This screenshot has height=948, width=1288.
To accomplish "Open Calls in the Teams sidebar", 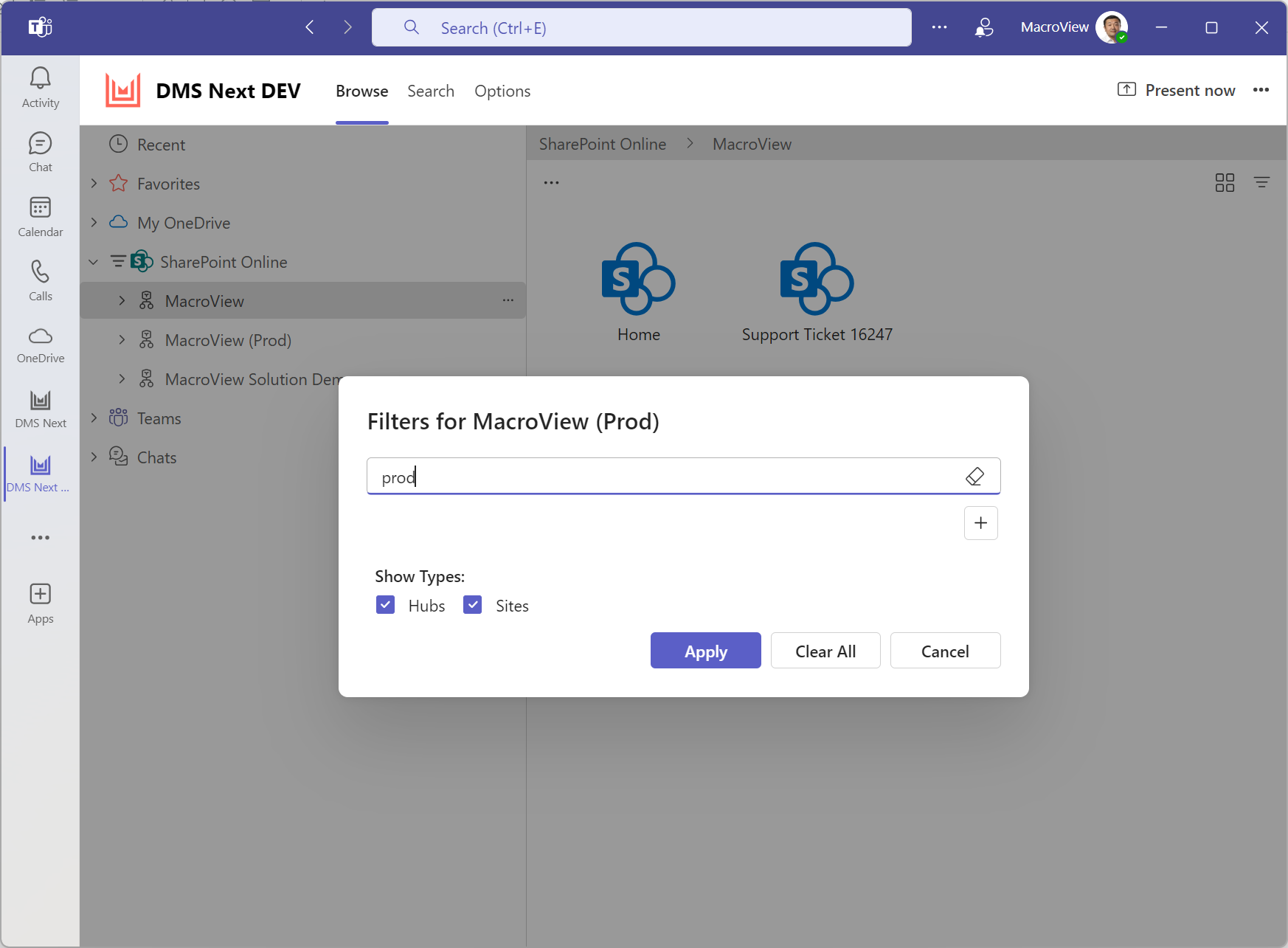I will click(41, 281).
